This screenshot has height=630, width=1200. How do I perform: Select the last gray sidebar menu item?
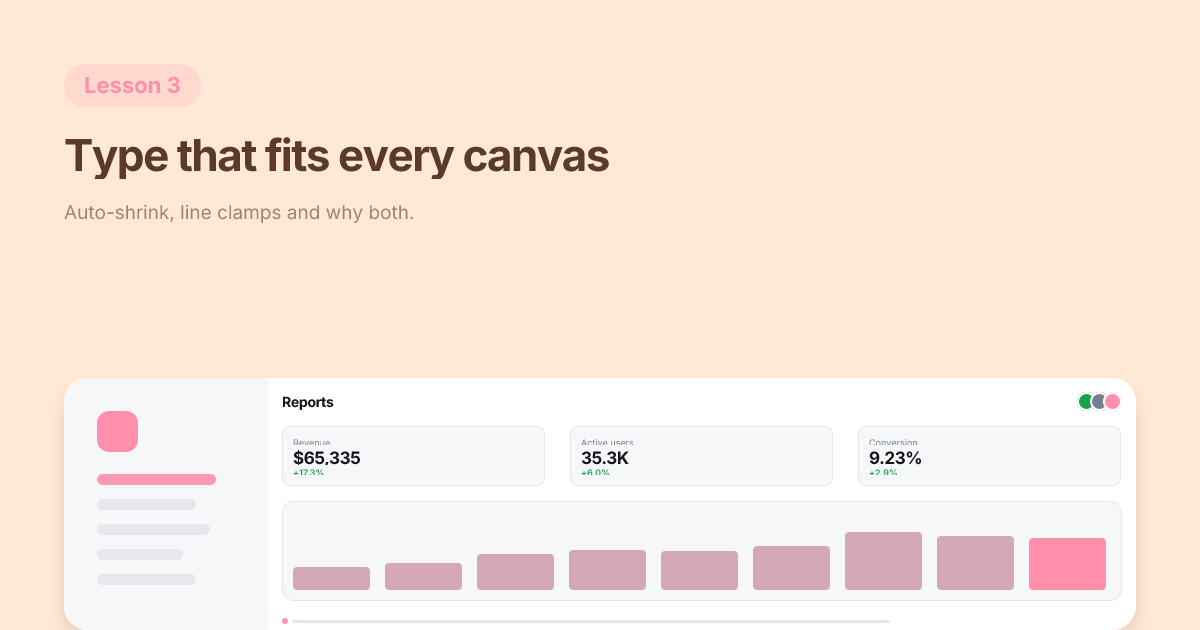click(x=146, y=579)
